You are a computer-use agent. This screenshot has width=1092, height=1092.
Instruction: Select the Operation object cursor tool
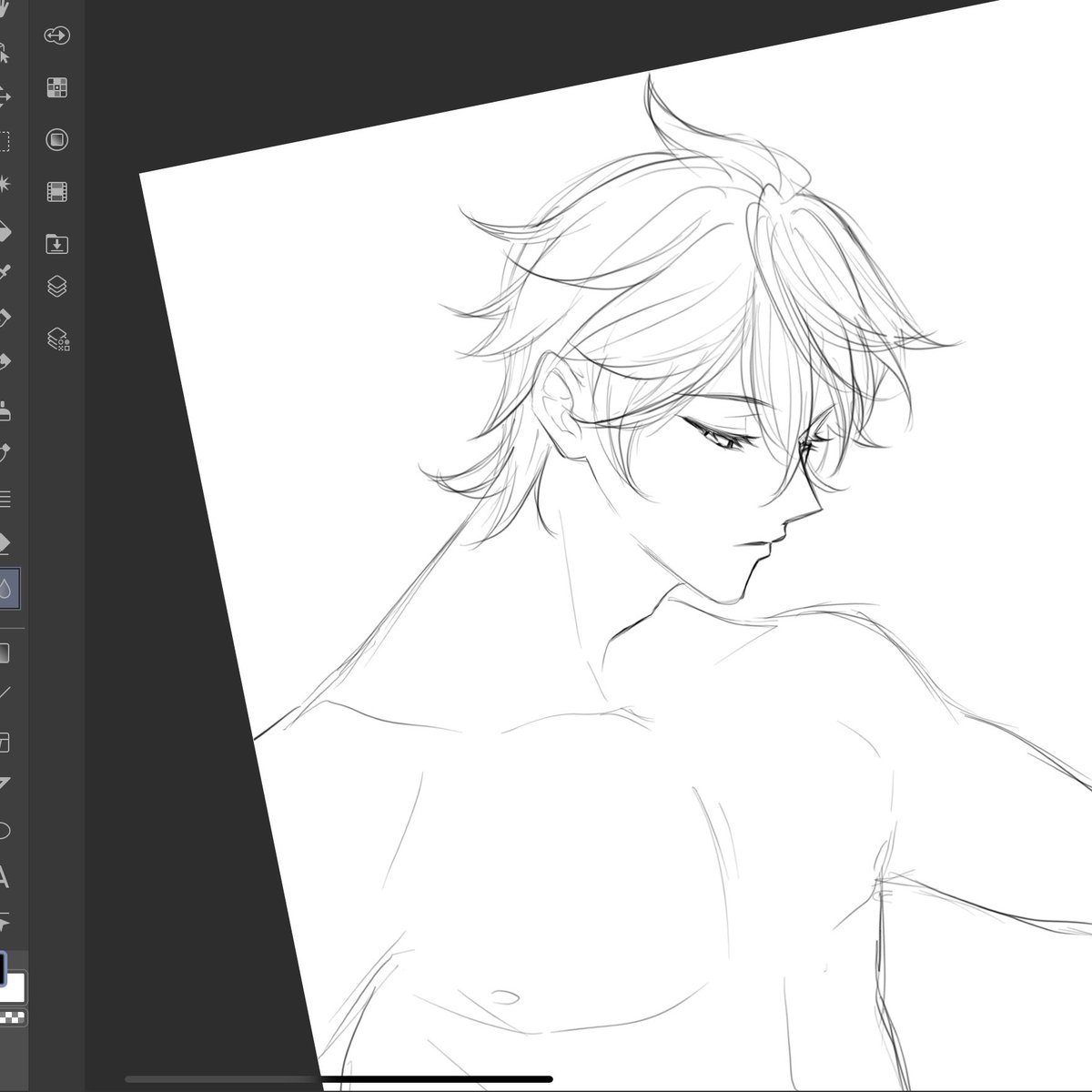click(4, 53)
